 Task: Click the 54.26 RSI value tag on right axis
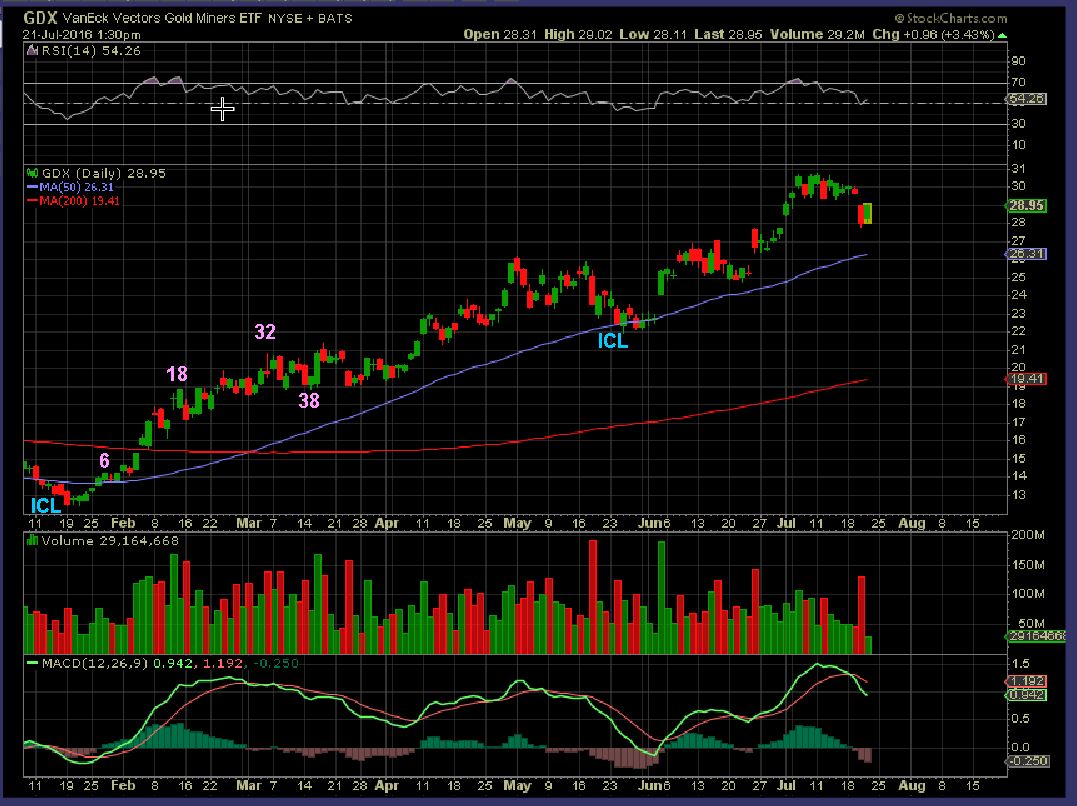click(x=1027, y=99)
